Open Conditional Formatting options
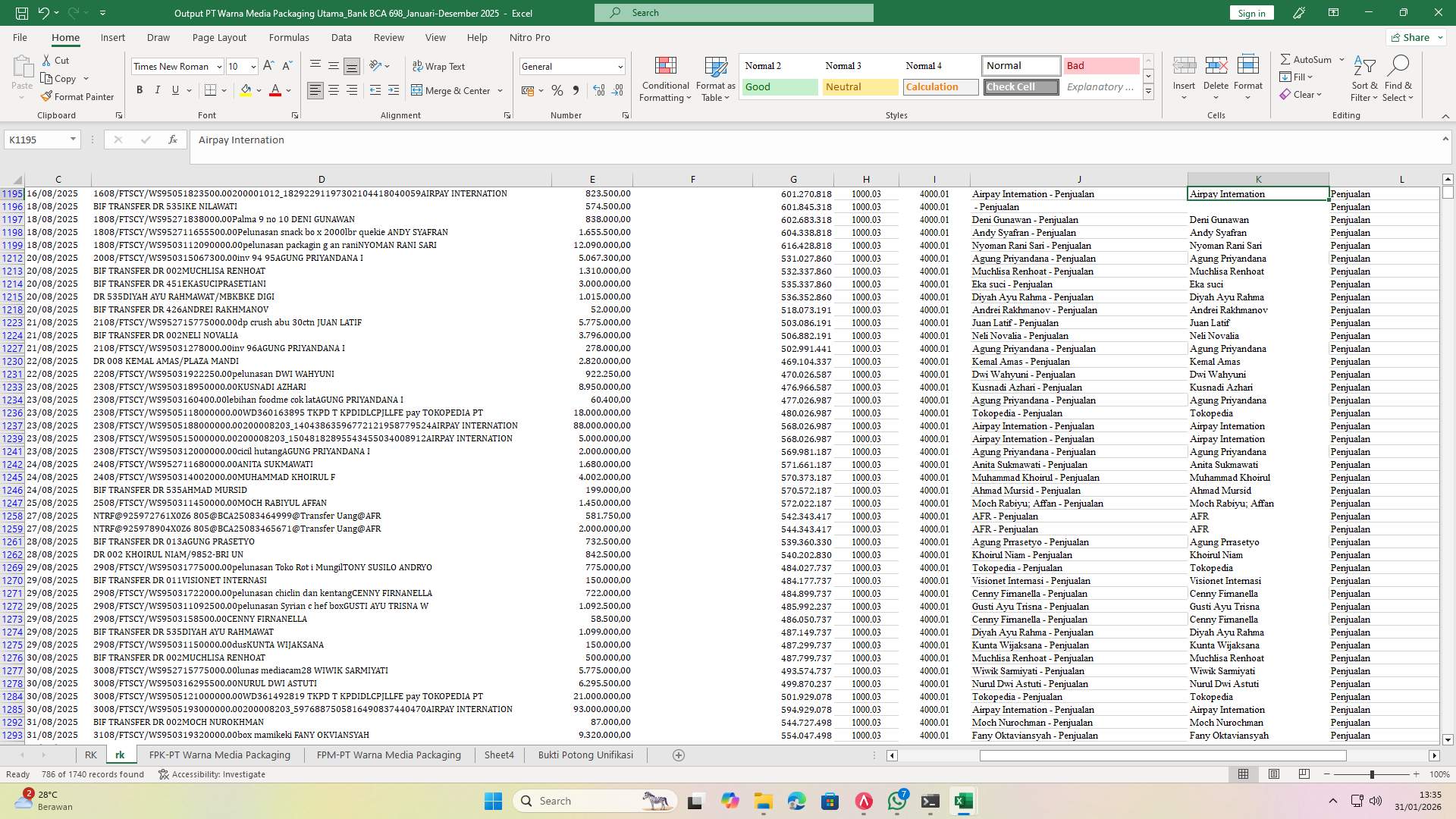This screenshot has height=819, width=1456. tap(665, 78)
